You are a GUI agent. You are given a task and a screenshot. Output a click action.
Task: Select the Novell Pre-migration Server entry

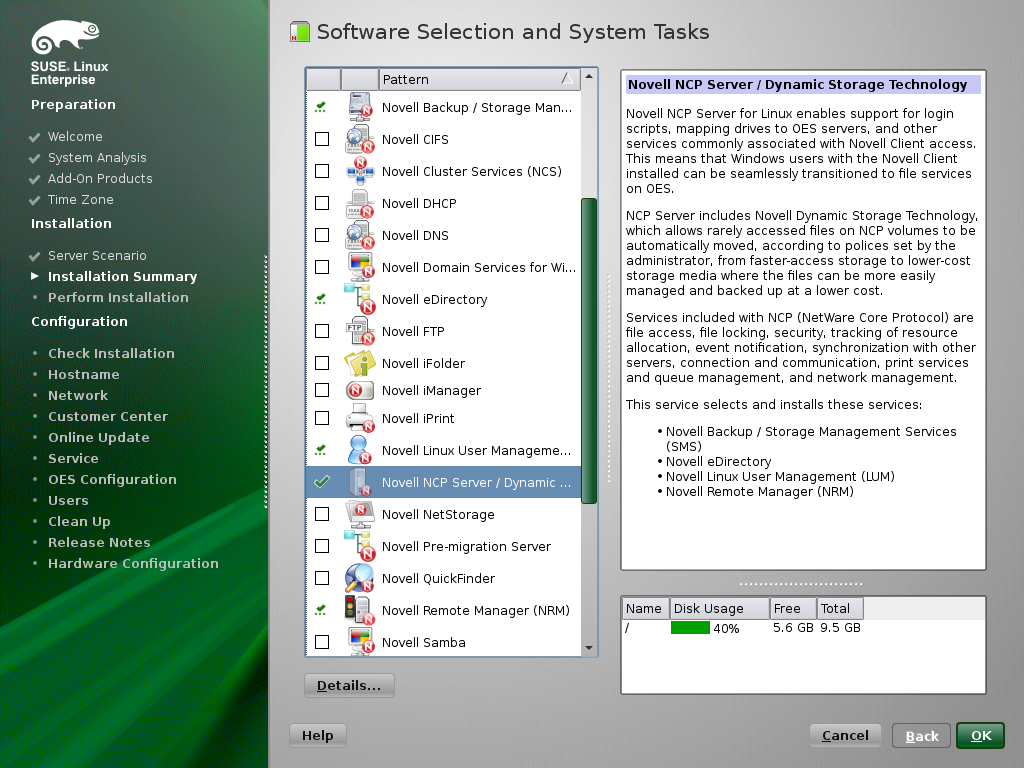tap(466, 546)
